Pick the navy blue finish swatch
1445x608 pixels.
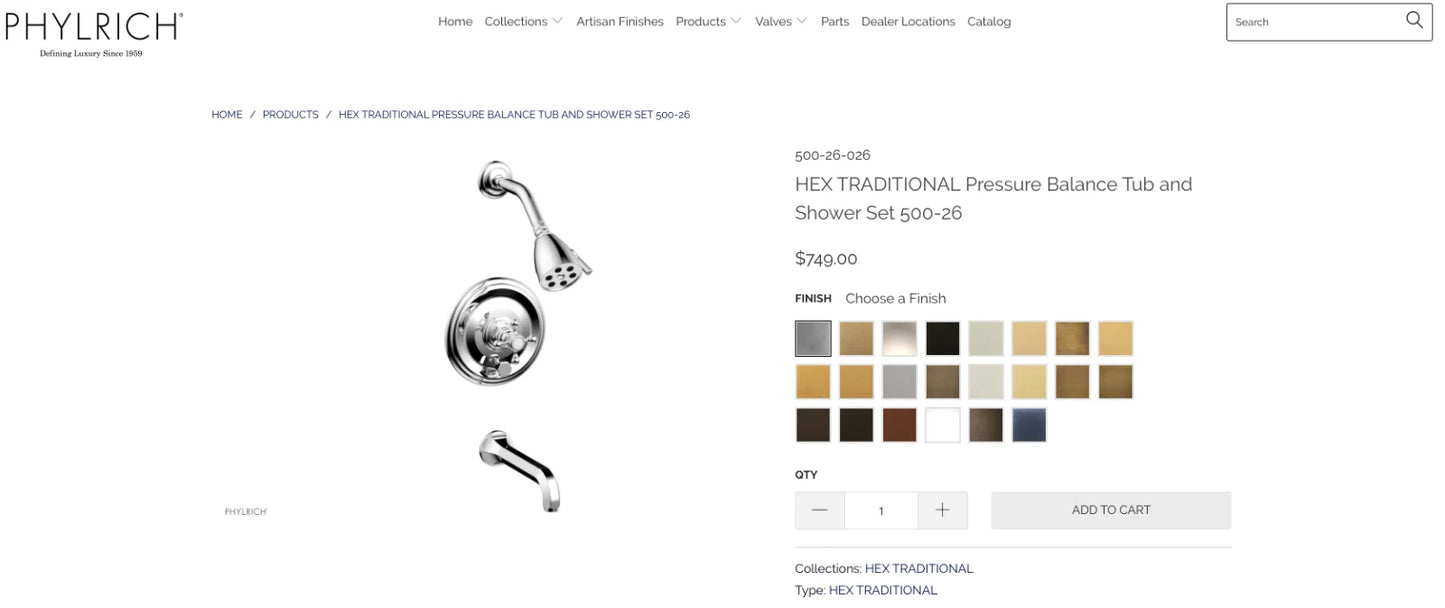tap(1029, 425)
